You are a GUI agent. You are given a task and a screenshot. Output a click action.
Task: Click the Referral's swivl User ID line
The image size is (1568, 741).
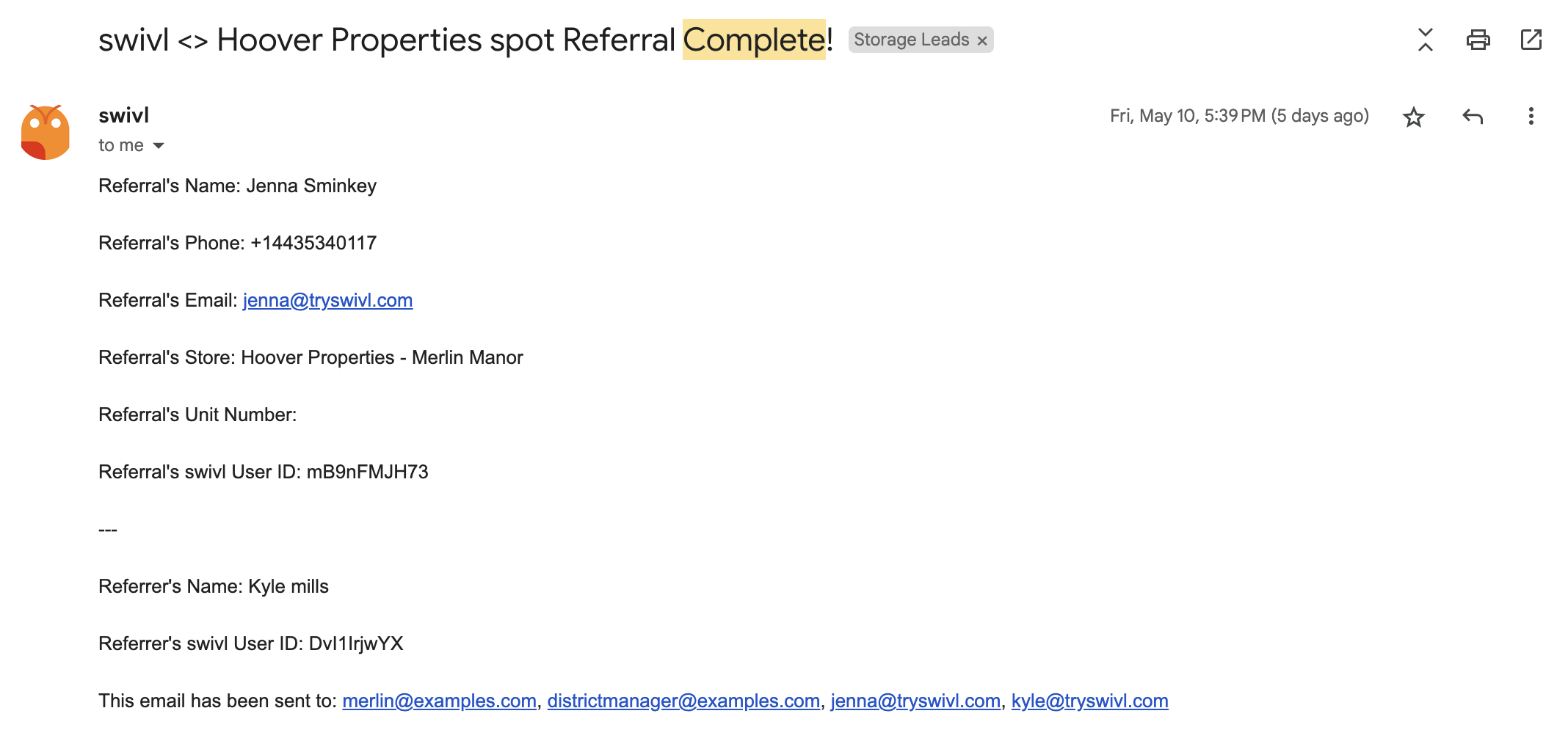pyautogui.click(x=263, y=472)
